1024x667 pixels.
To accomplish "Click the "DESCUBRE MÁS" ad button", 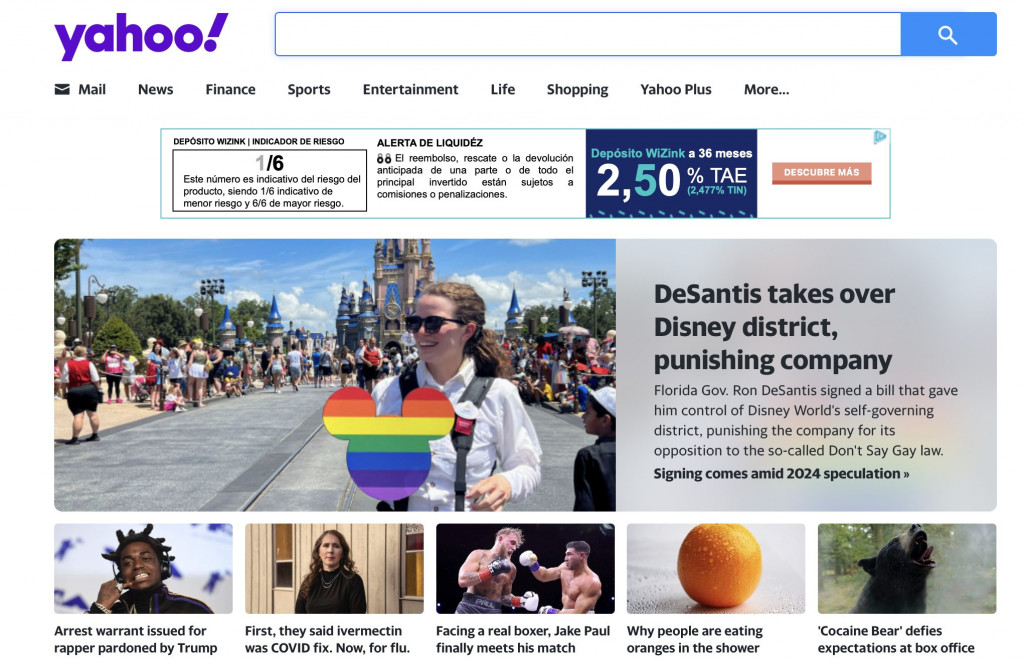I will pyautogui.click(x=820, y=172).
